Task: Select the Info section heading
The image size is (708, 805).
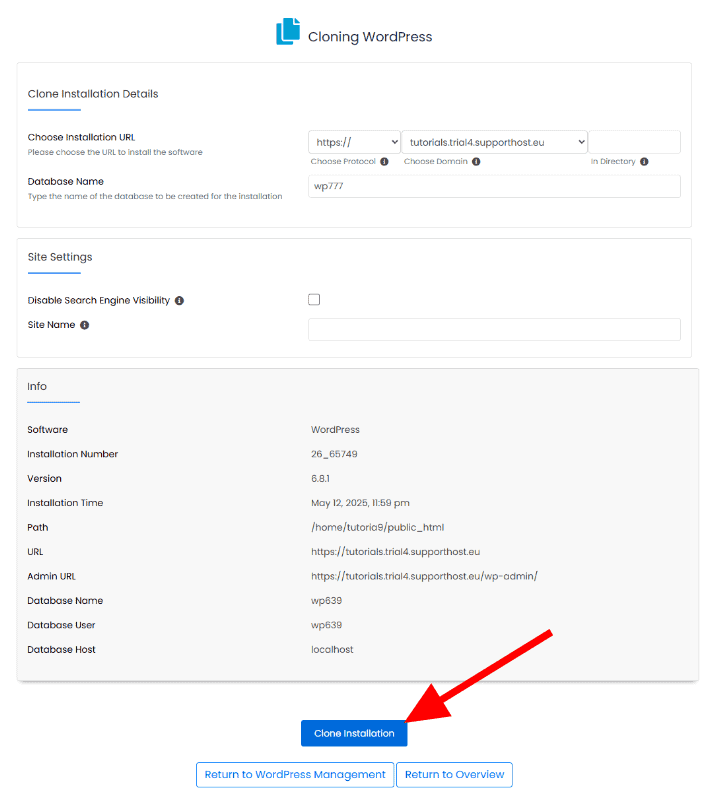Action: coord(37,386)
